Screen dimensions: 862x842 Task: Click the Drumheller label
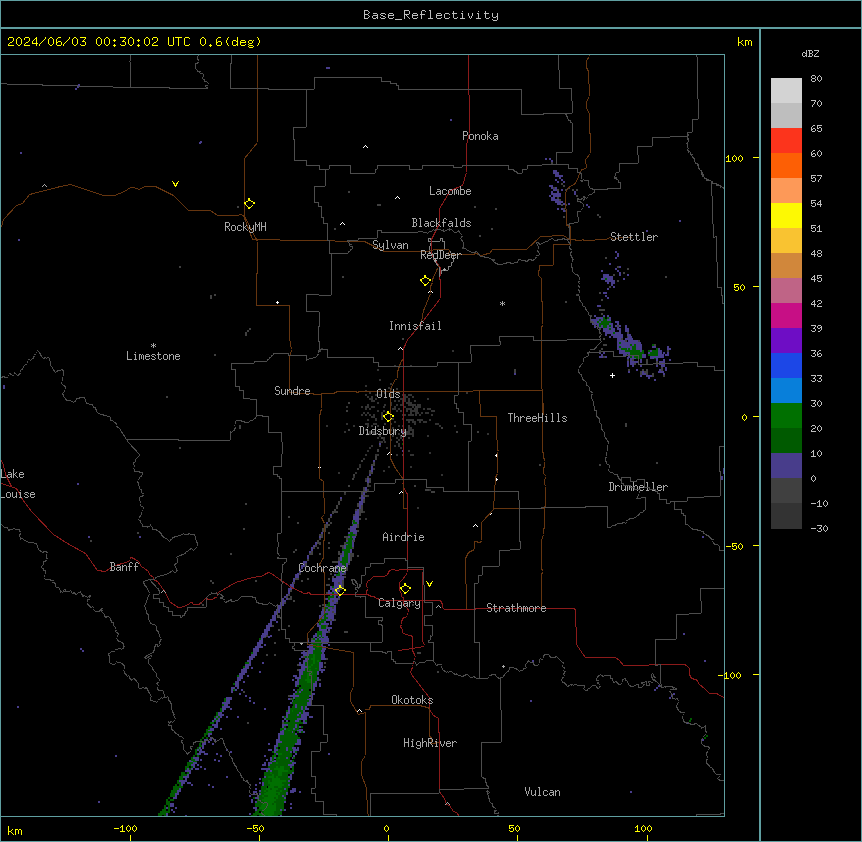click(638, 487)
